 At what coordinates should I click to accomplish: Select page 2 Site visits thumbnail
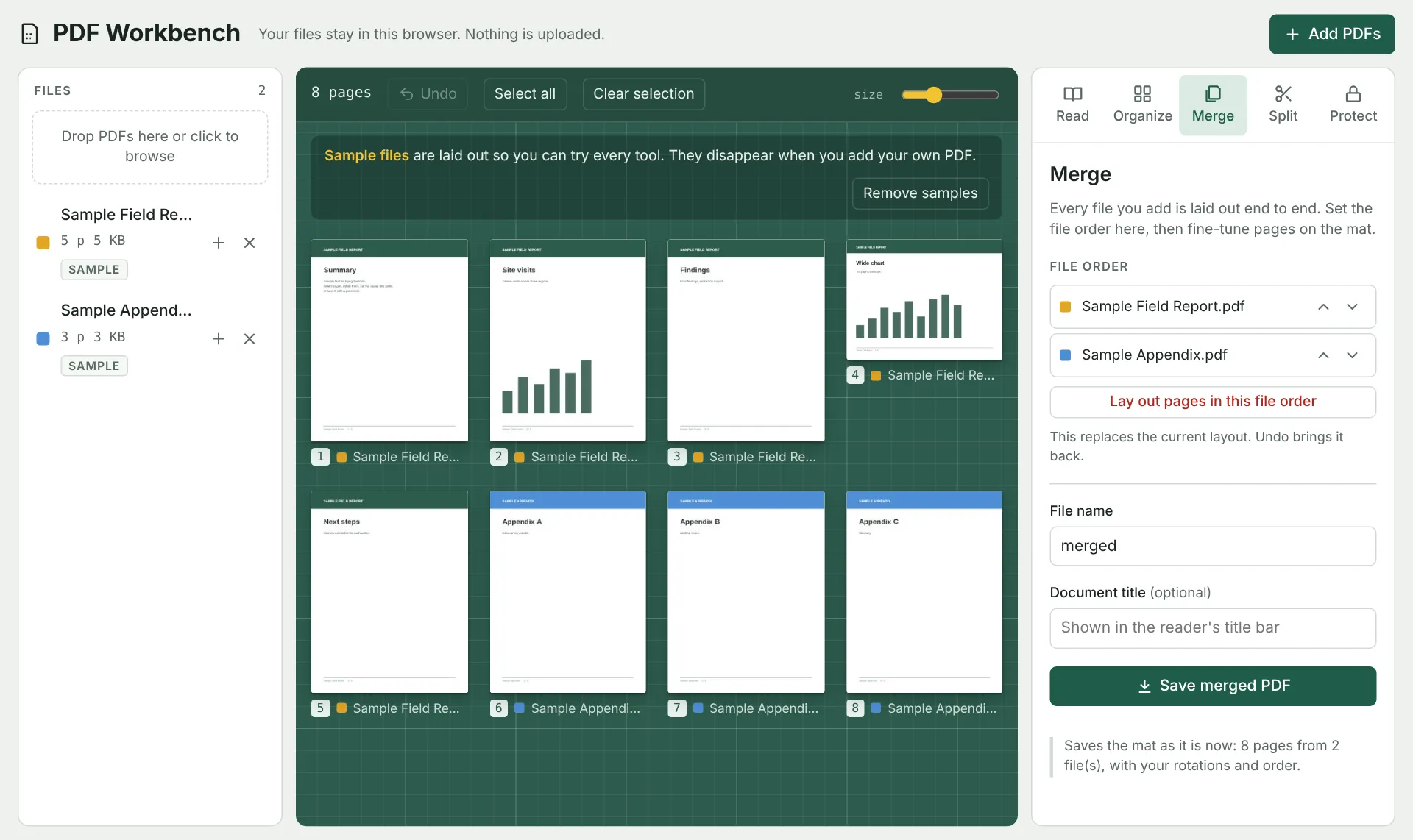[x=567, y=341]
